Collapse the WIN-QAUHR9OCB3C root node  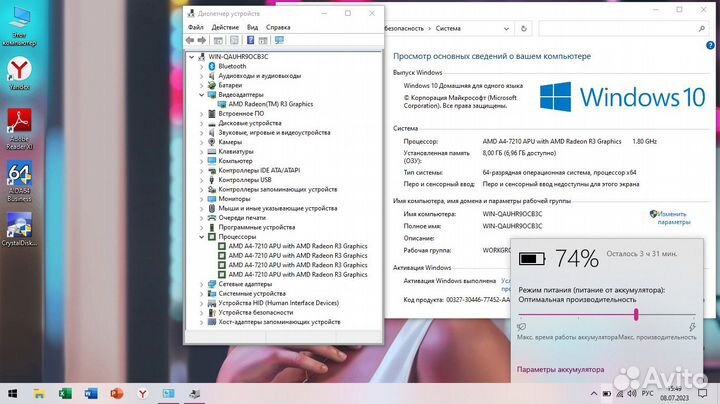point(191,57)
